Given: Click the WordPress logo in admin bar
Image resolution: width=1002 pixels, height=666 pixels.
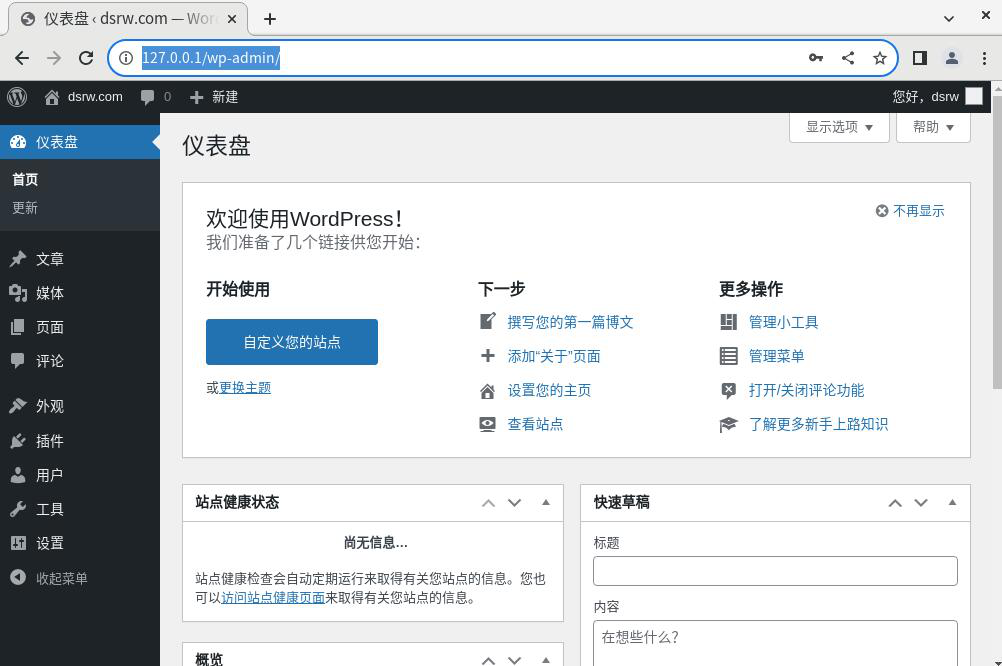Looking at the screenshot, I should (17, 97).
